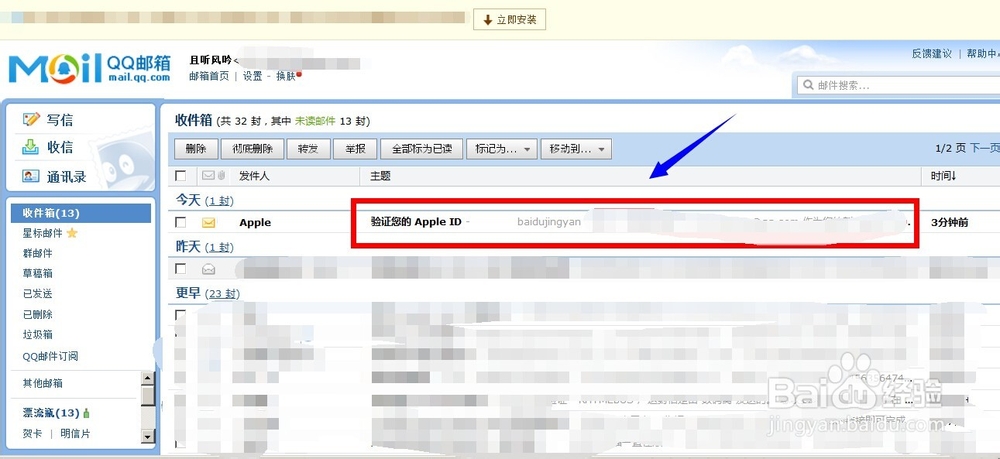Click the 明信片 link
This screenshot has height=459, width=1000.
(x=75, y=434)
